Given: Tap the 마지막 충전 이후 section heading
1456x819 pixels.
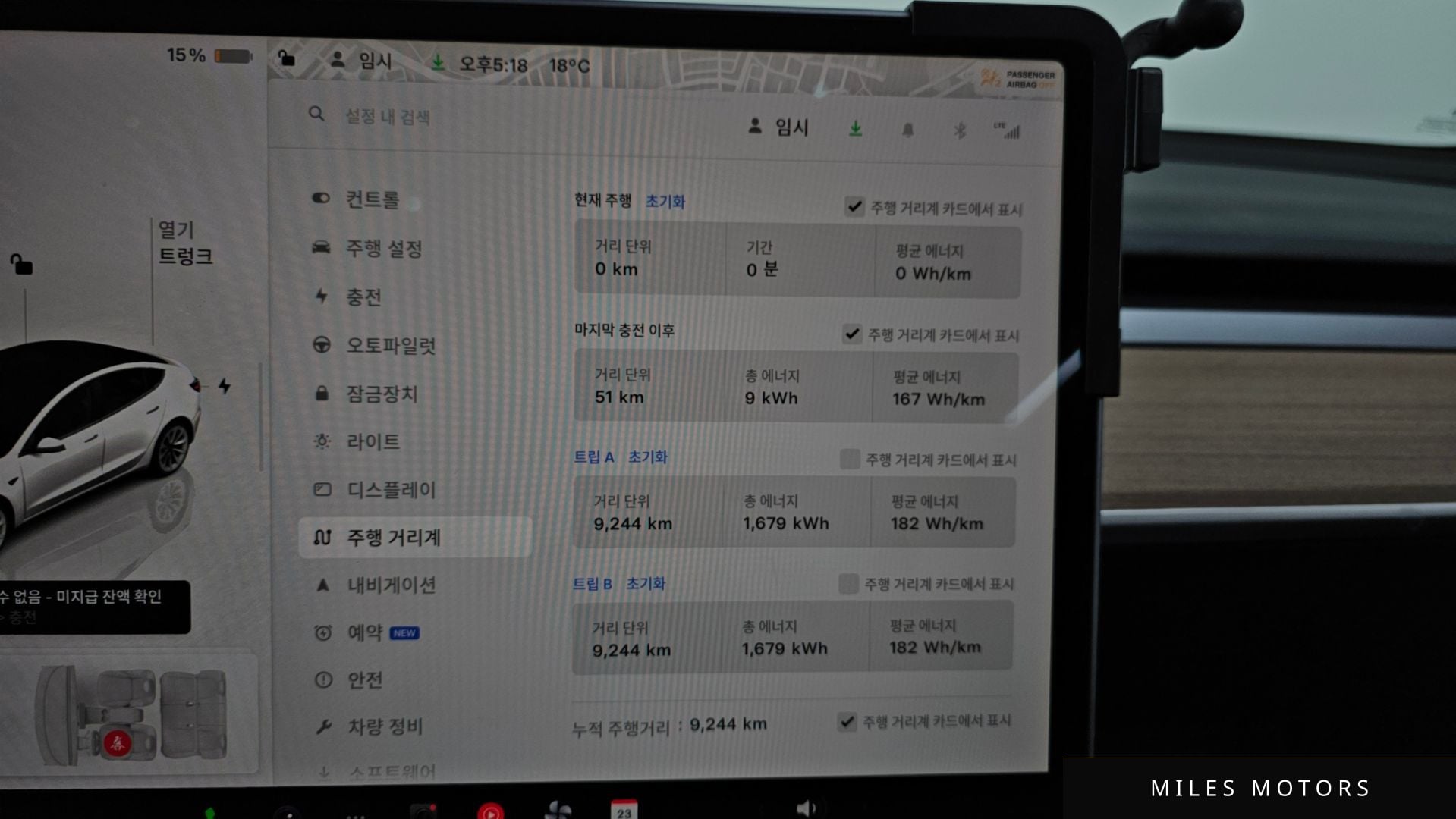Looking at the screenshot, I should click(x=624, y=330).
